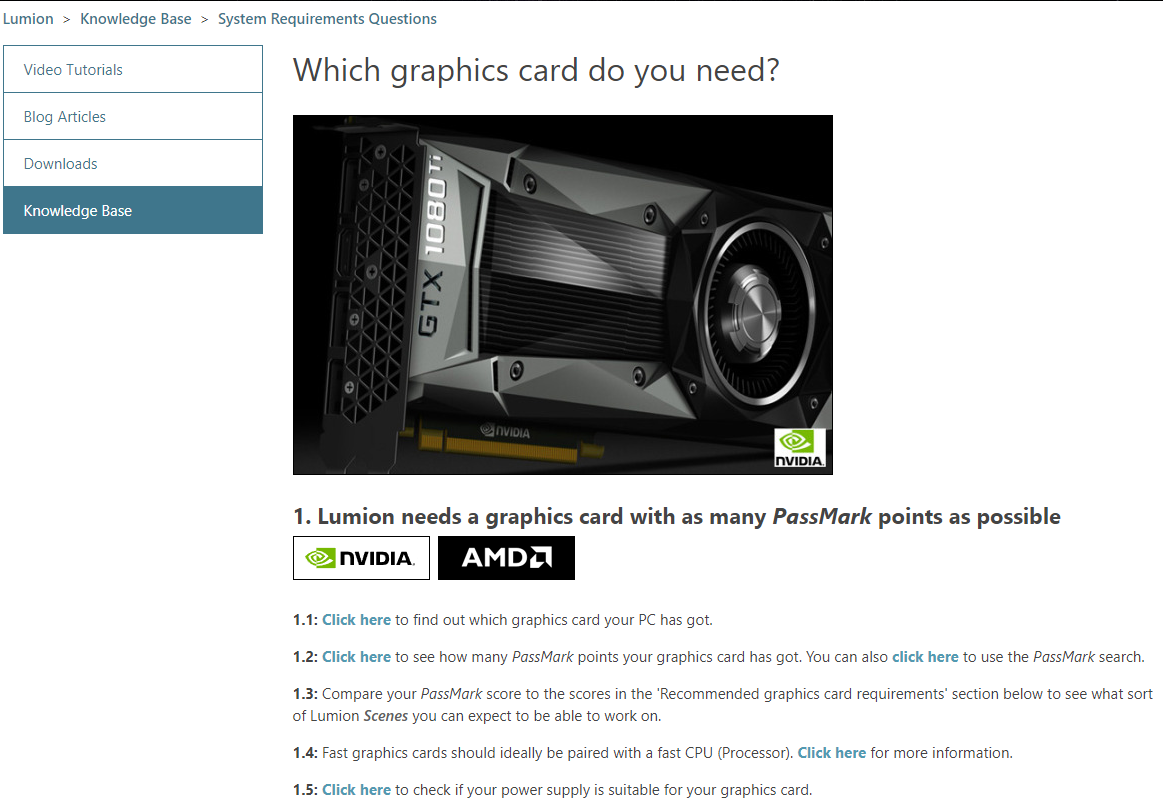Click NVIDIA logo in image corner
Screen dimensions: 1163x810
coord(800,448)
